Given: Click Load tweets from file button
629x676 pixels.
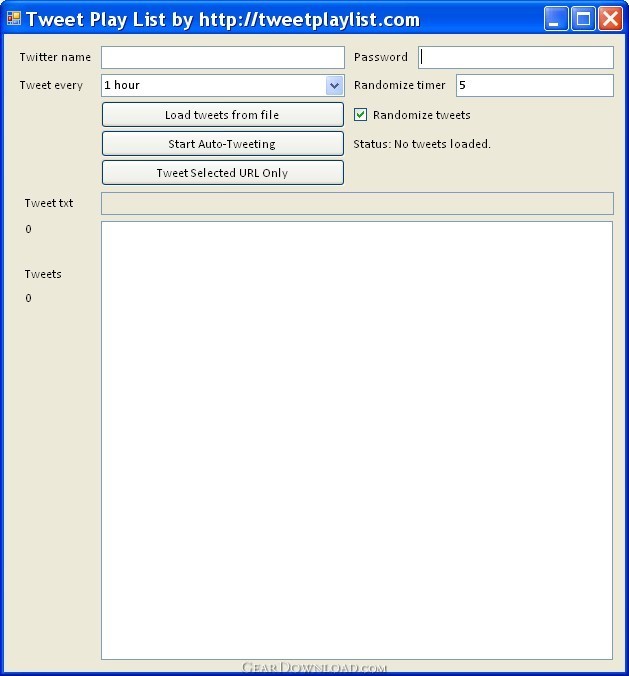Looking at the screenshot, I should [x=222, y=115].
